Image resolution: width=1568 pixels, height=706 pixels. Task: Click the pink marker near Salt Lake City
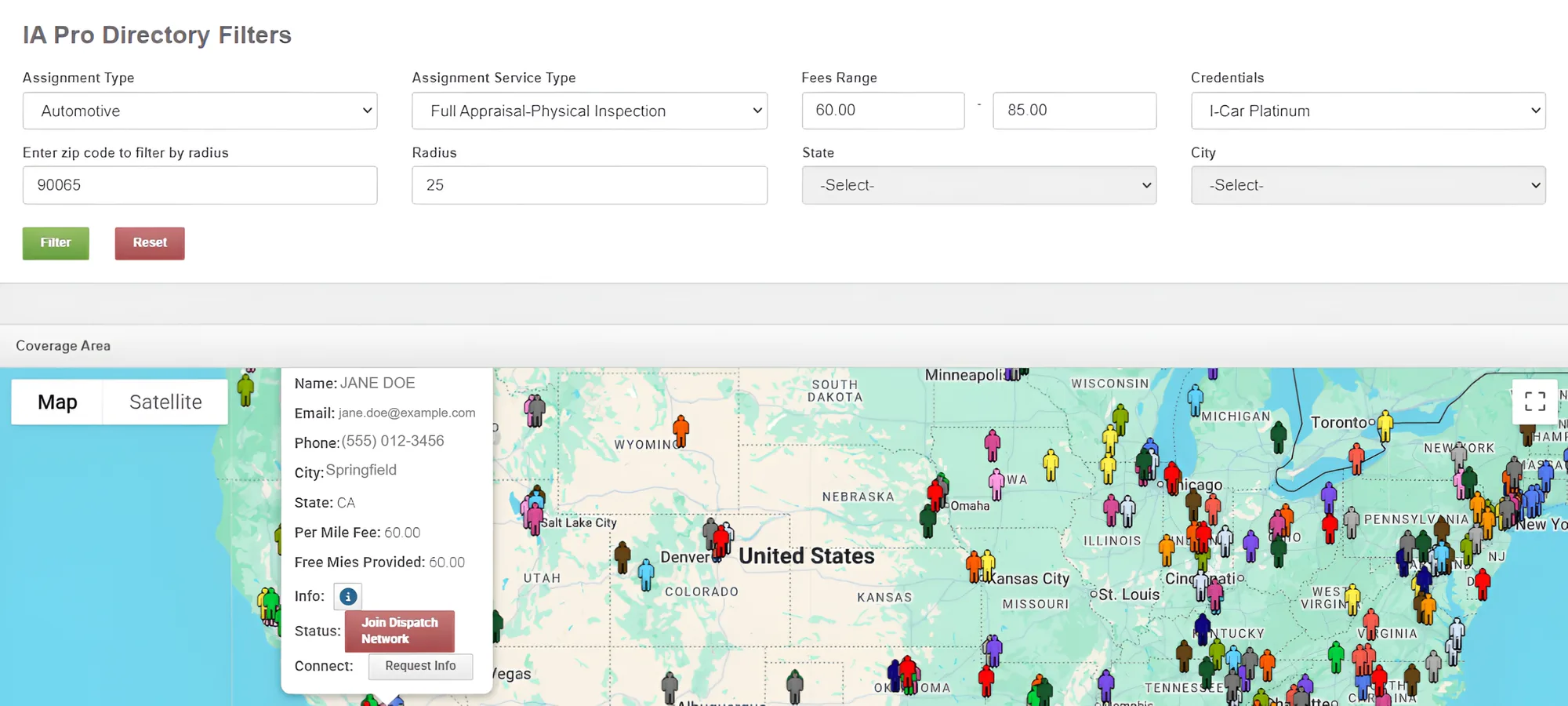tap(535, 519)
